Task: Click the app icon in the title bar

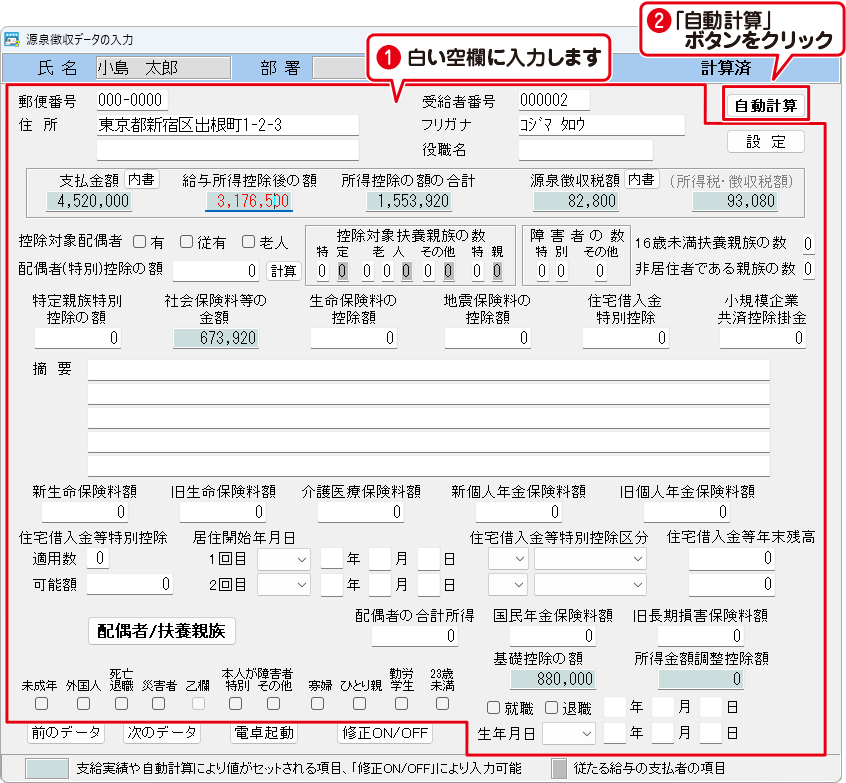Action: (x=13, y=40)
